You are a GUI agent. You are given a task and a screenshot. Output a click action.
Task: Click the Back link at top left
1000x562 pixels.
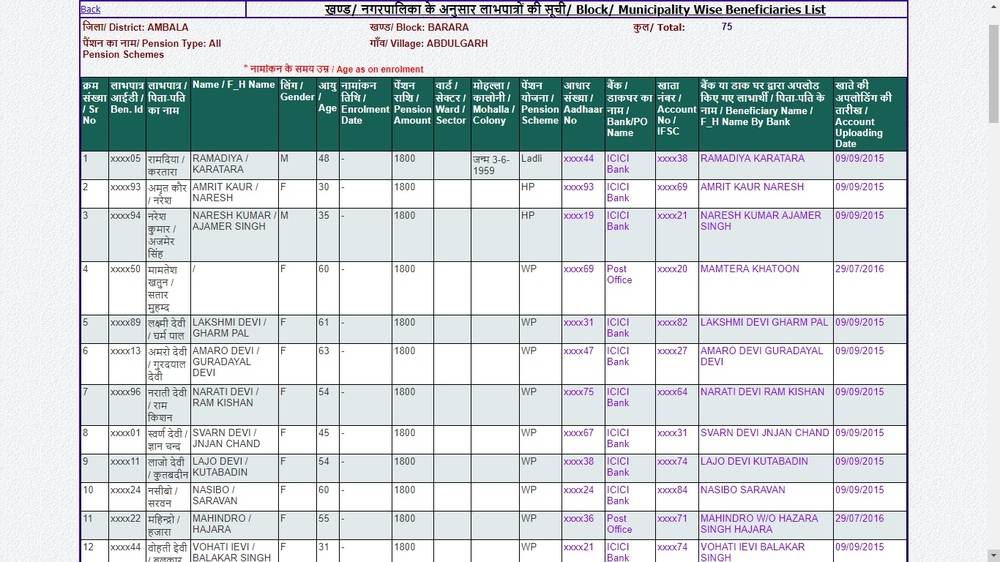[x=90, y=9]
